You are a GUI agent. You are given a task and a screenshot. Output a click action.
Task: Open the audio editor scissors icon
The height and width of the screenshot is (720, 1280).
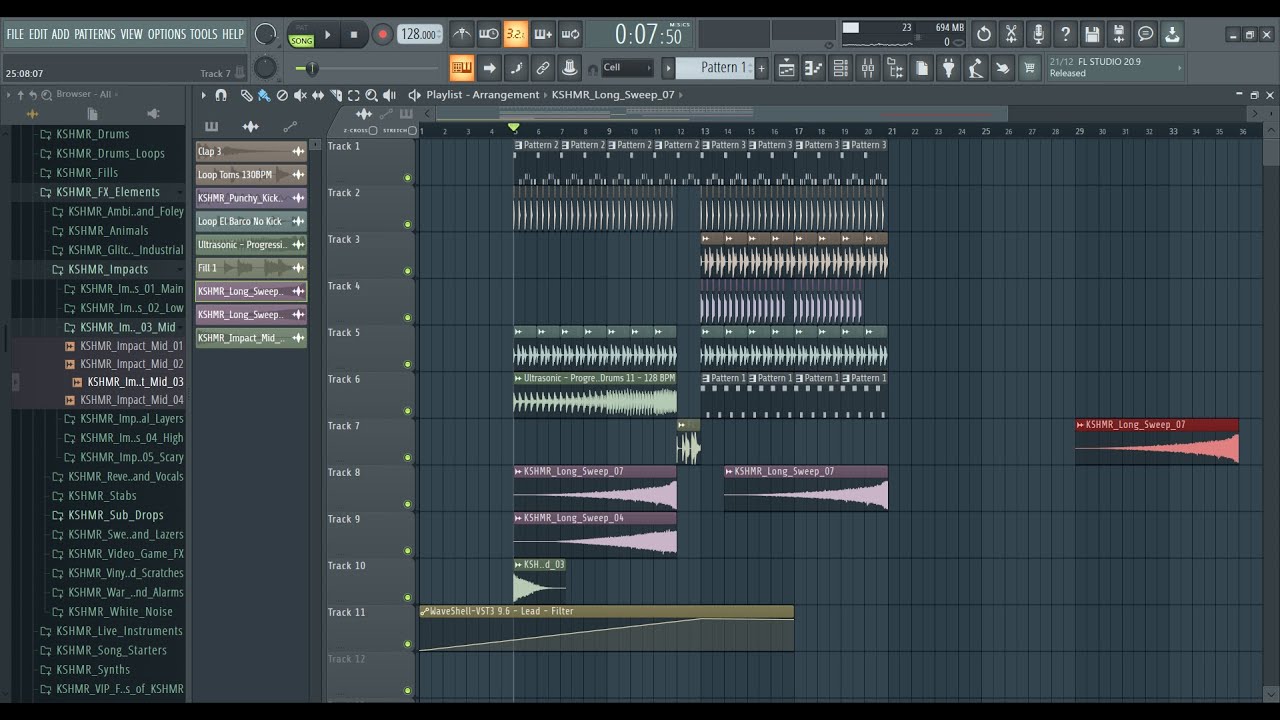(1011, 34)
